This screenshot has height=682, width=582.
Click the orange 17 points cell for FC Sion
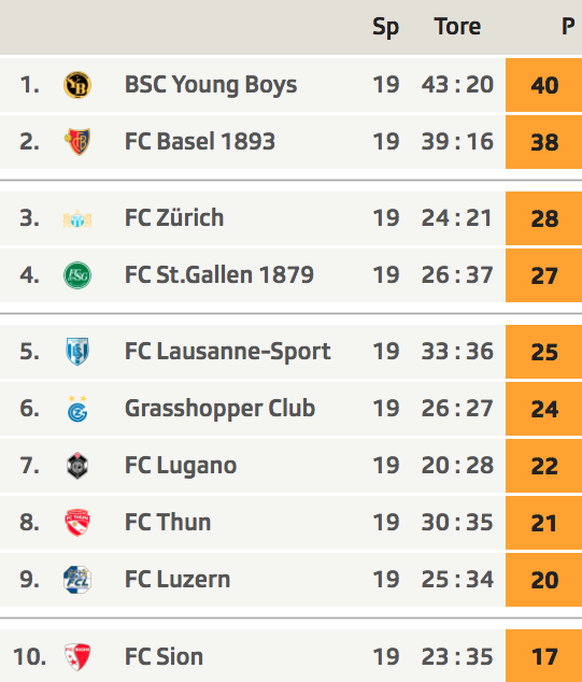pos(544,656)
